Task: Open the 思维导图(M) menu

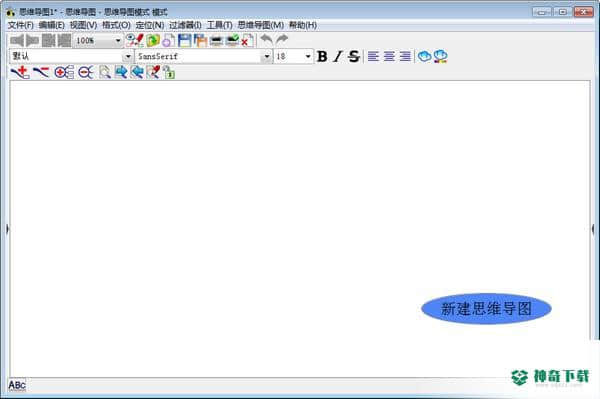Action: pos(261,25)
